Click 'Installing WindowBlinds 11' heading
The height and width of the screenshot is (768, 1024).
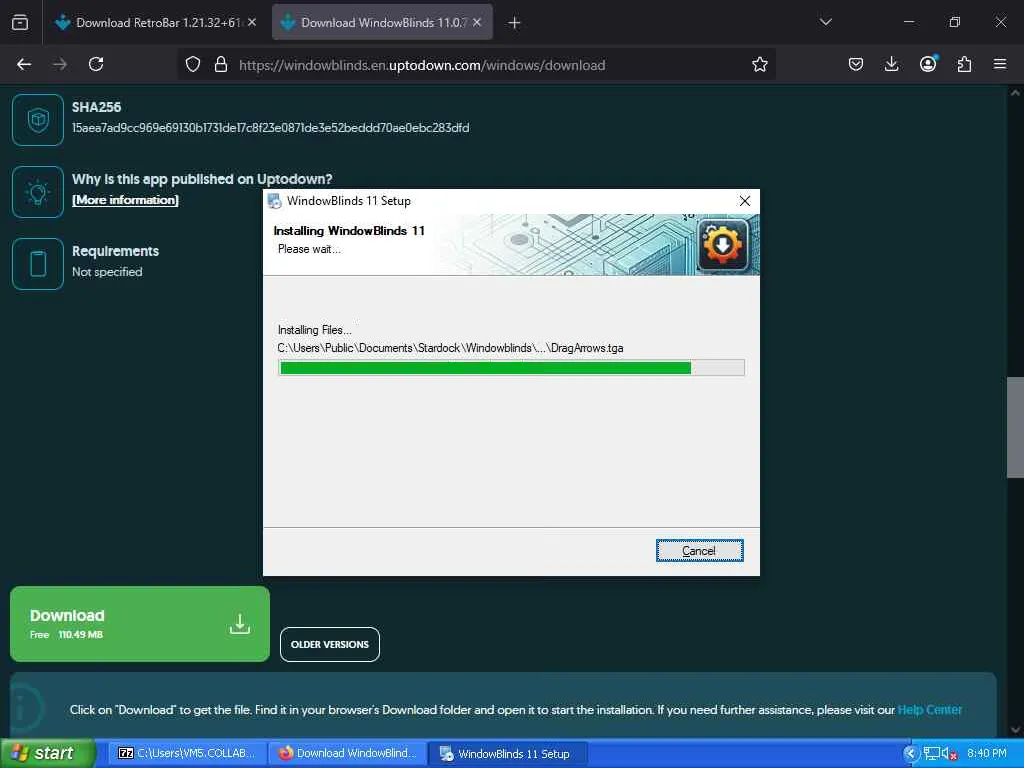349,231
